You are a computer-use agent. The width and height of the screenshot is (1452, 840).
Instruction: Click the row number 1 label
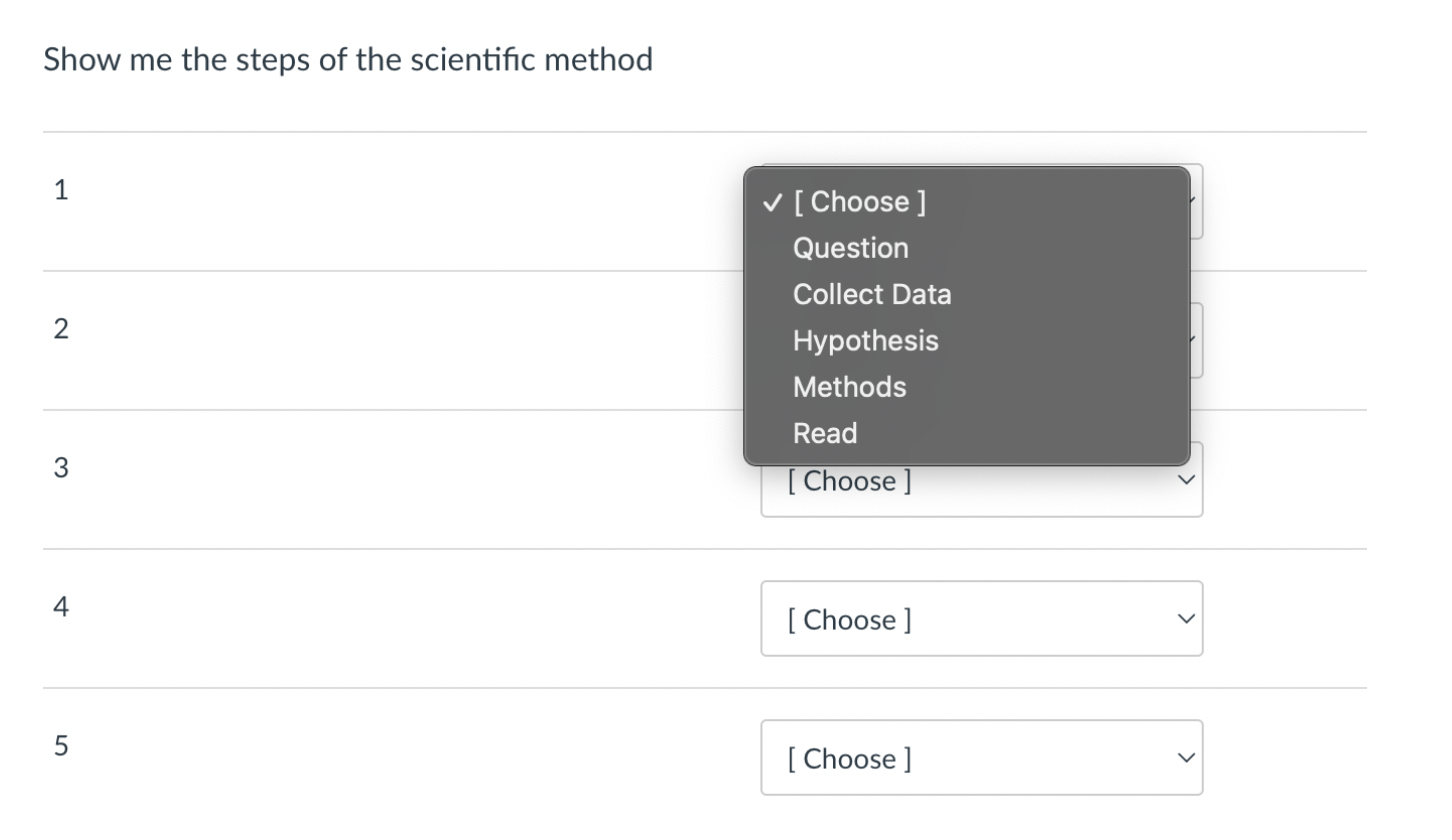(61, 190)
